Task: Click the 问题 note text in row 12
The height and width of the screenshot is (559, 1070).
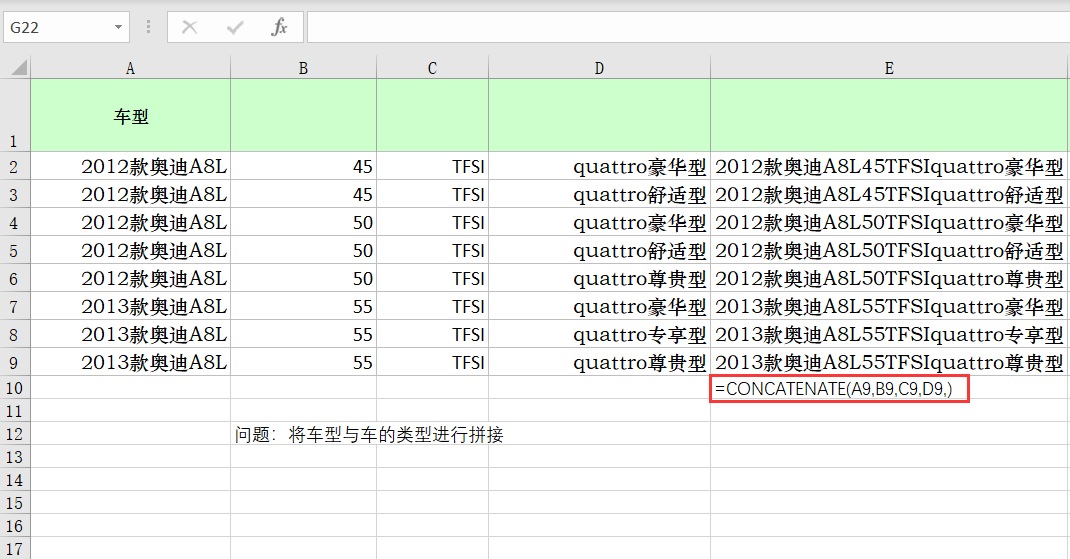Action: pos(369,434)
